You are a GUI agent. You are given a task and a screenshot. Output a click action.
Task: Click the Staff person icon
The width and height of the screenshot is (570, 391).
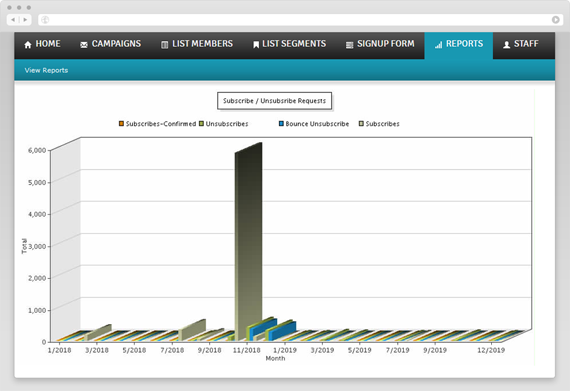[x=506, y=45]
